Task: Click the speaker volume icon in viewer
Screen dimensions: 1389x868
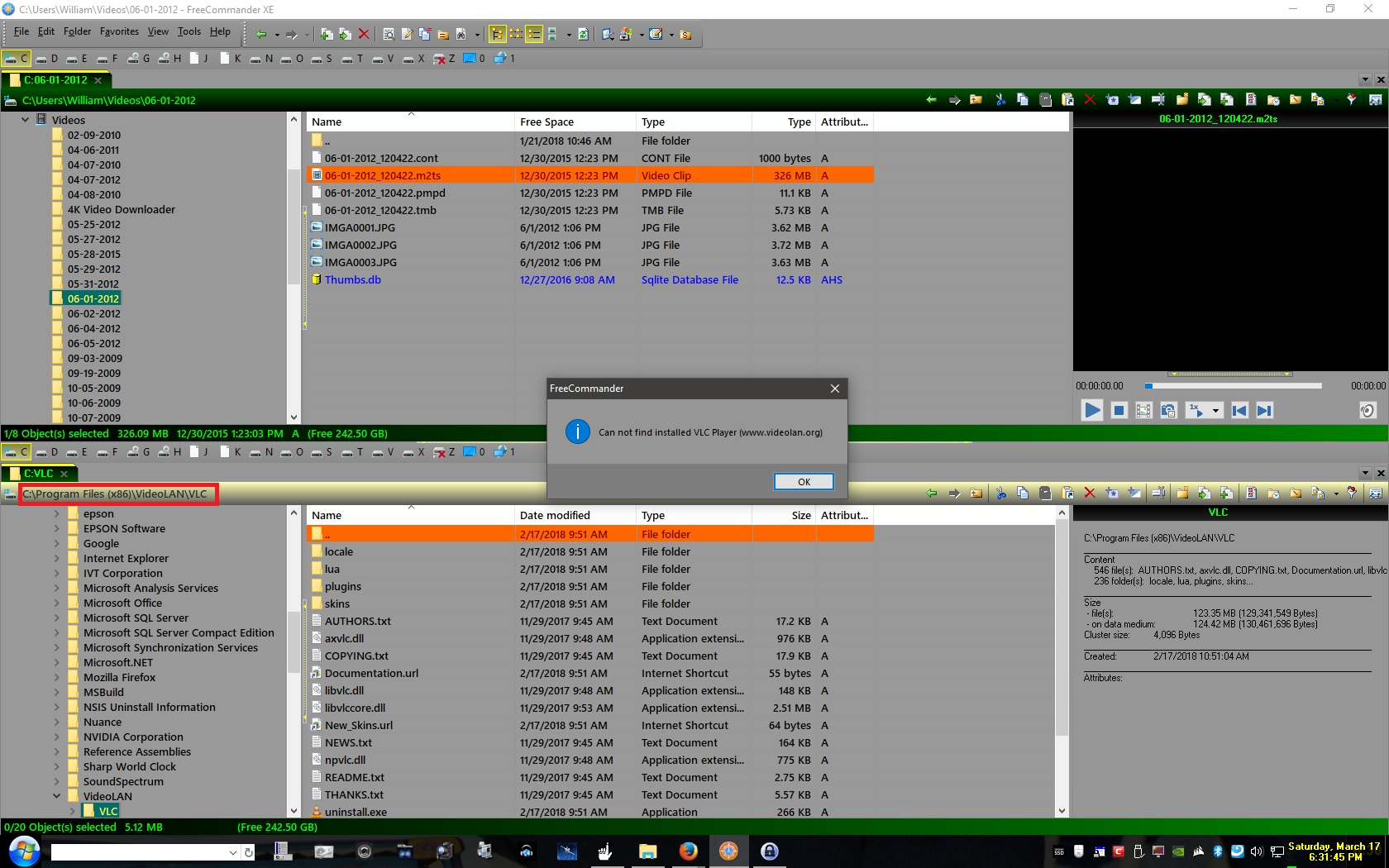Action: click(x=1368, y=410)
